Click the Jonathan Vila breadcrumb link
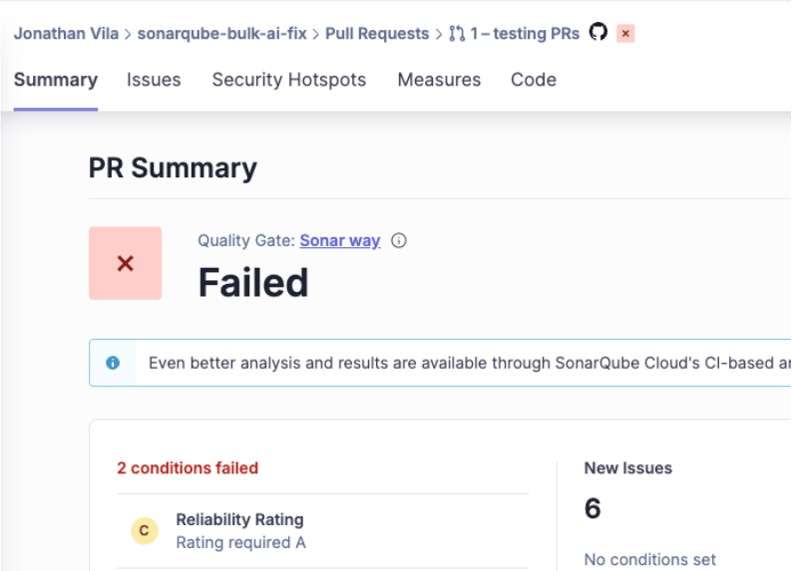Image resolution: width=792 pixels, height=571 pixels. 65,33
